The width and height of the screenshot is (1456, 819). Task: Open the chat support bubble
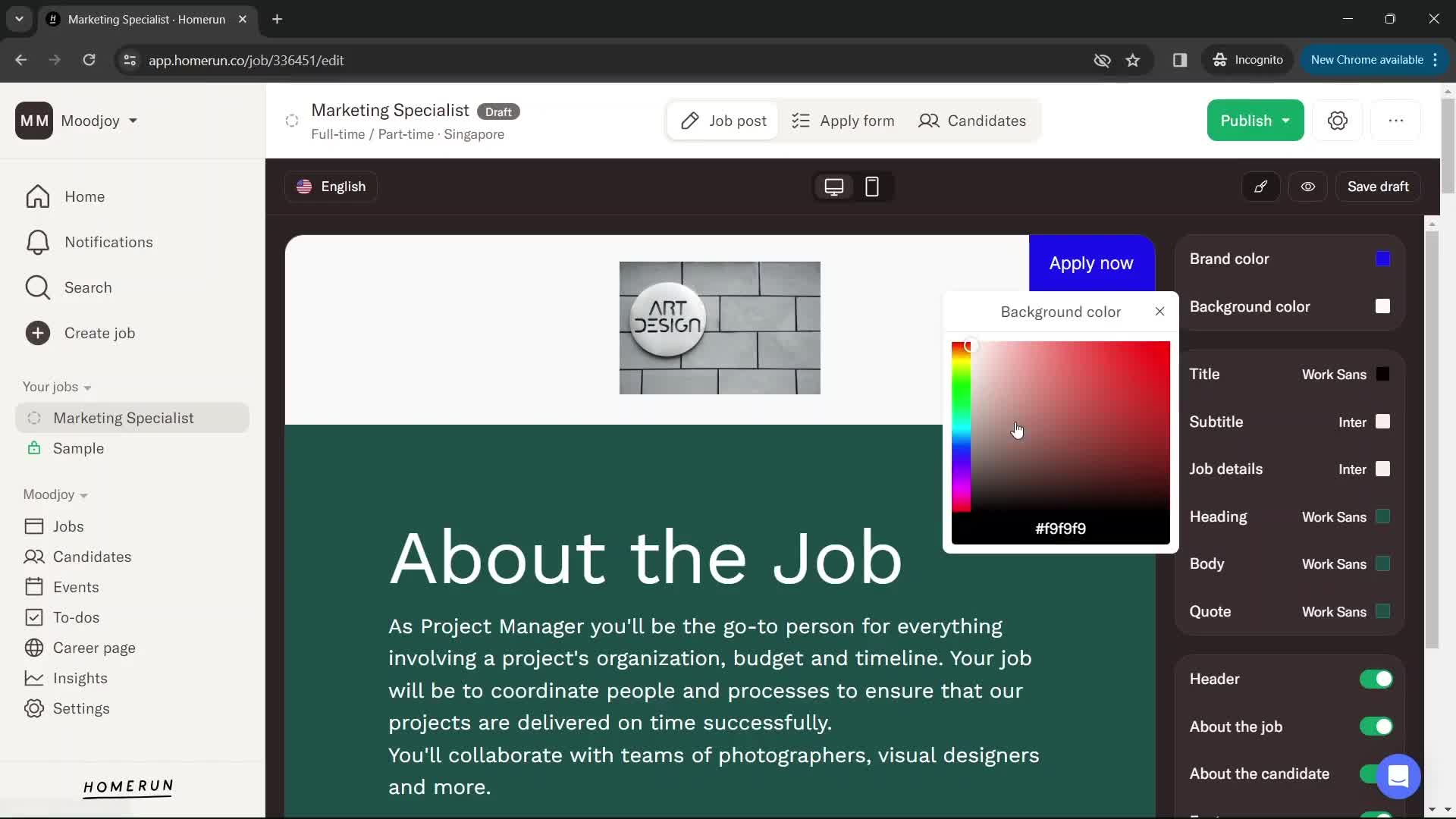tap(1398, 777)
